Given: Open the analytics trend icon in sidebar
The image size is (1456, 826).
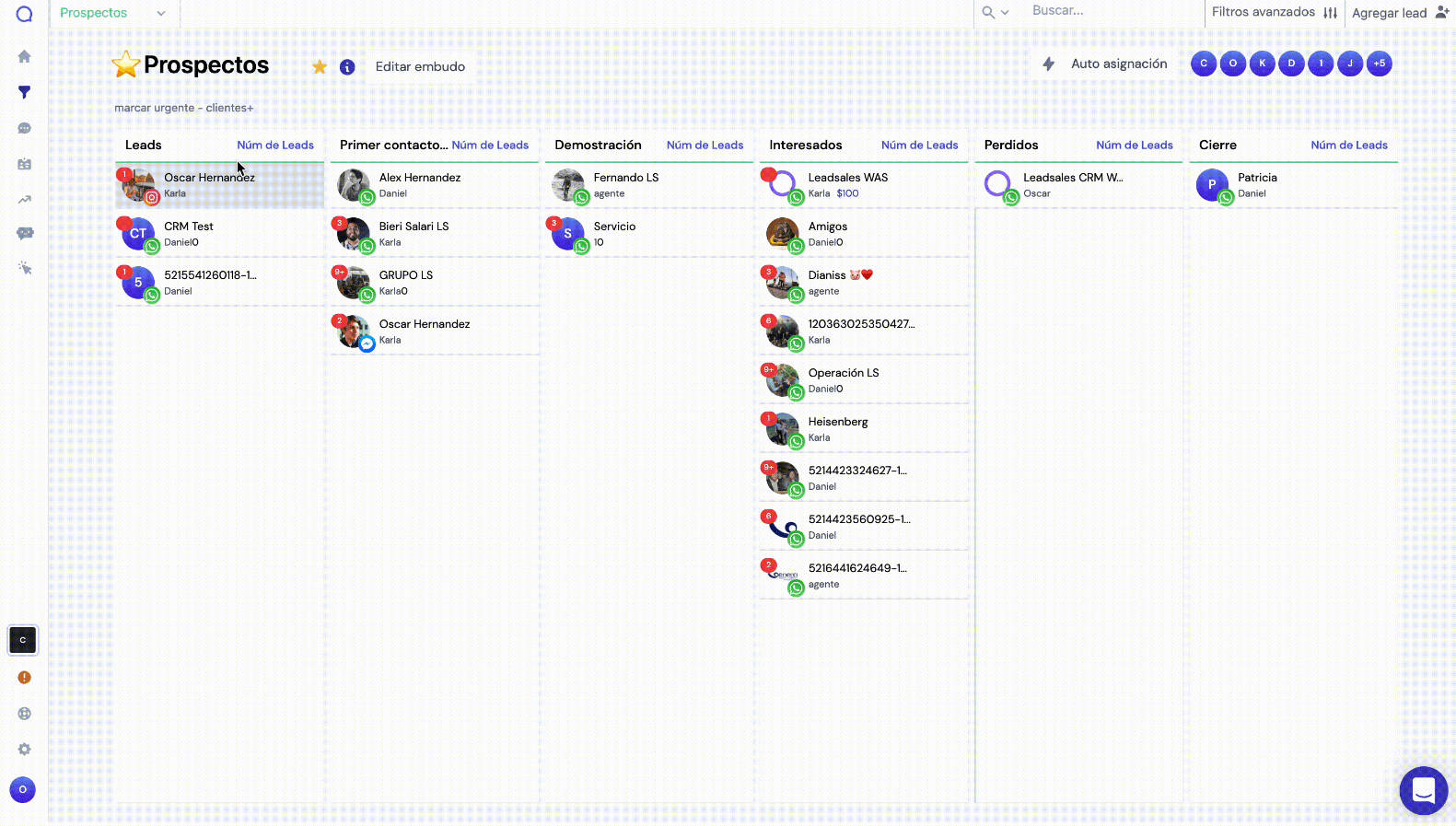Looking at the screenshot, I should [25, 200].
